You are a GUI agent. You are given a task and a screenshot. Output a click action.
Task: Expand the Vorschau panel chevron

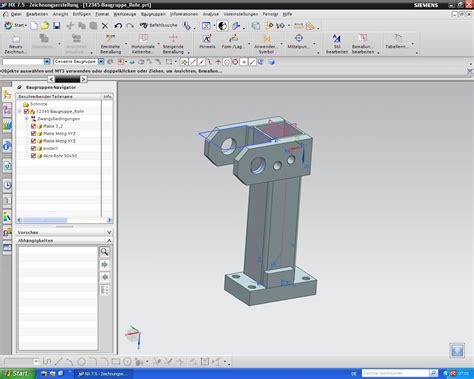pos(109,232)
